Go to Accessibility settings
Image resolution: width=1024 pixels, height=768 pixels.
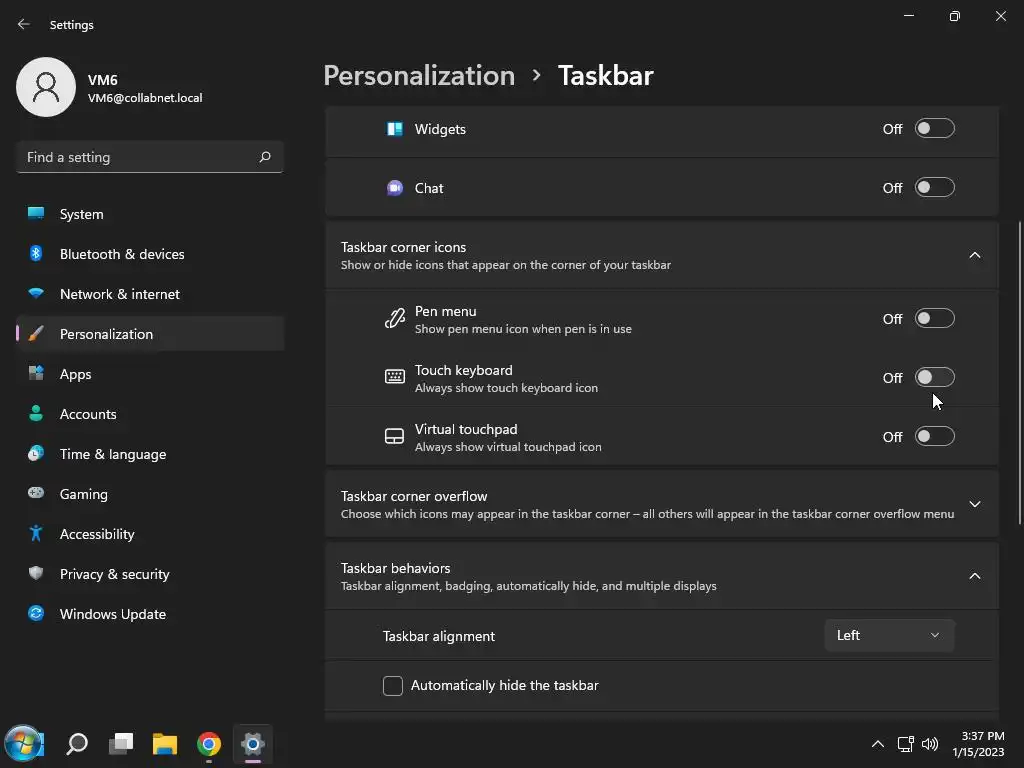pos(150,534)
